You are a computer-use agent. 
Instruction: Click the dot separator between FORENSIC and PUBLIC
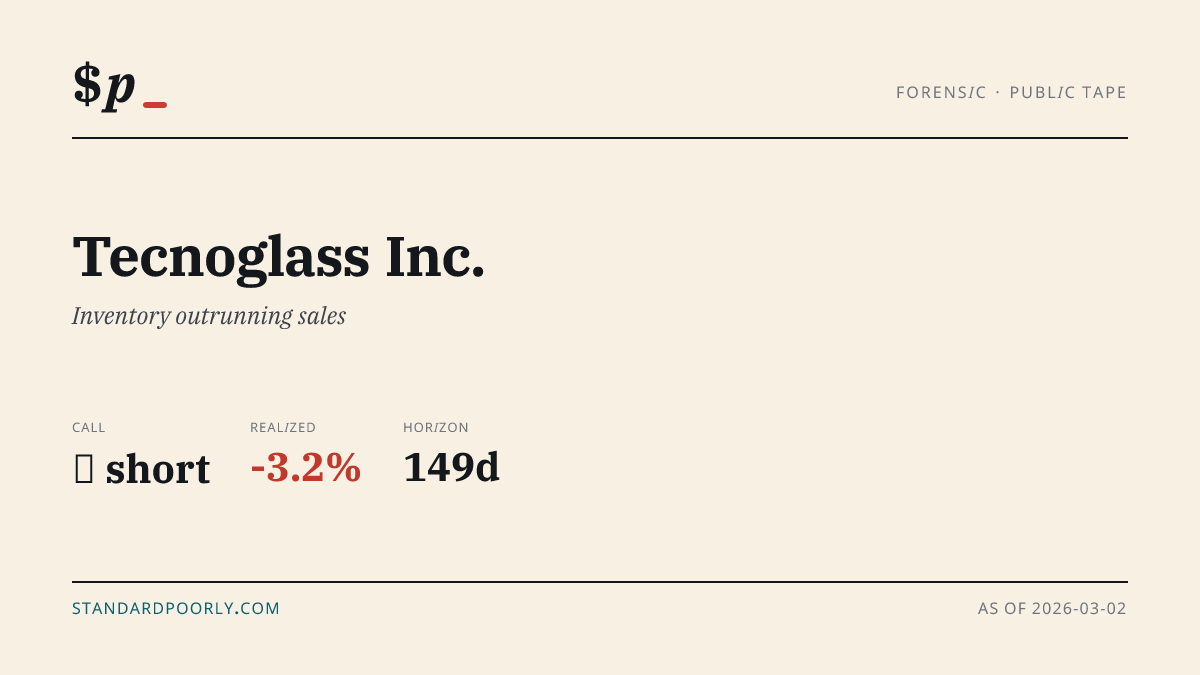point(998,92)
